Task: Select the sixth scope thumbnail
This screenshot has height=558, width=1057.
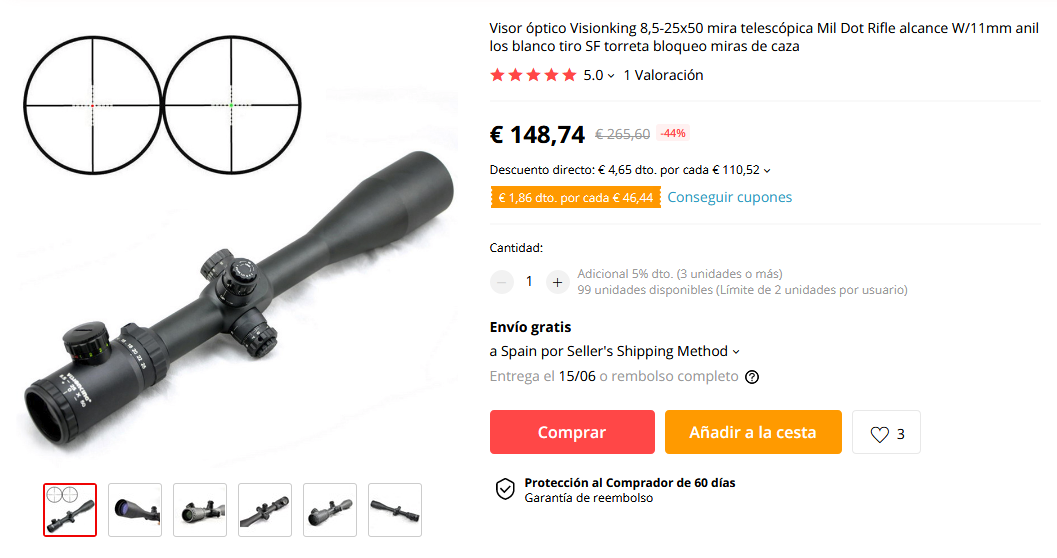Action: tap(395, 510)
